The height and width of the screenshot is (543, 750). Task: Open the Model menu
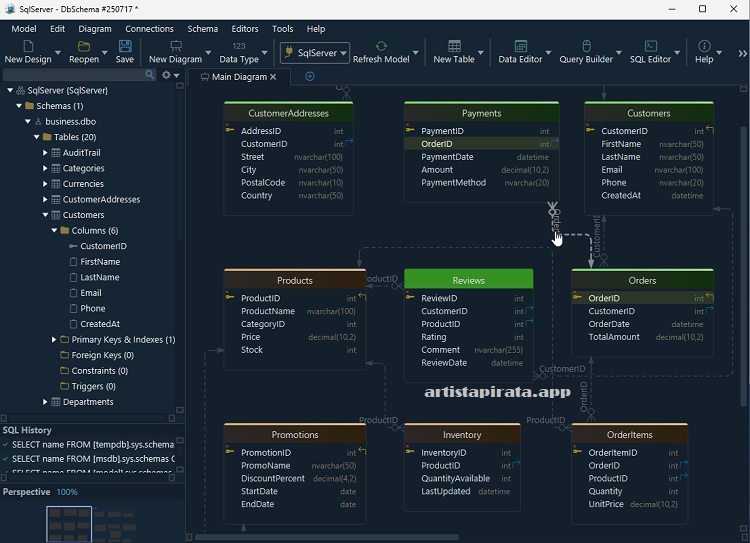(x=24, y=29)
